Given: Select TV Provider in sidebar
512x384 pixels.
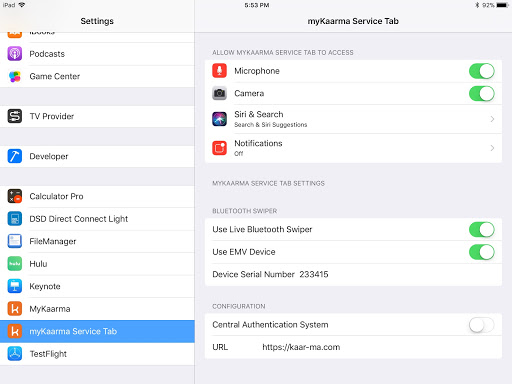Looking at the screenshot, I should pos(97,116).
